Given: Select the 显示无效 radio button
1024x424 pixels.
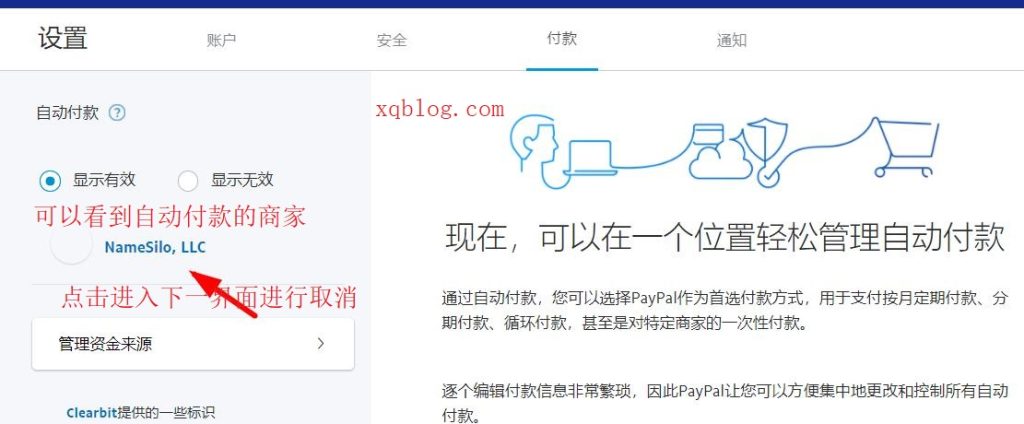Looking at the screenshot, I should coord(187,181).
